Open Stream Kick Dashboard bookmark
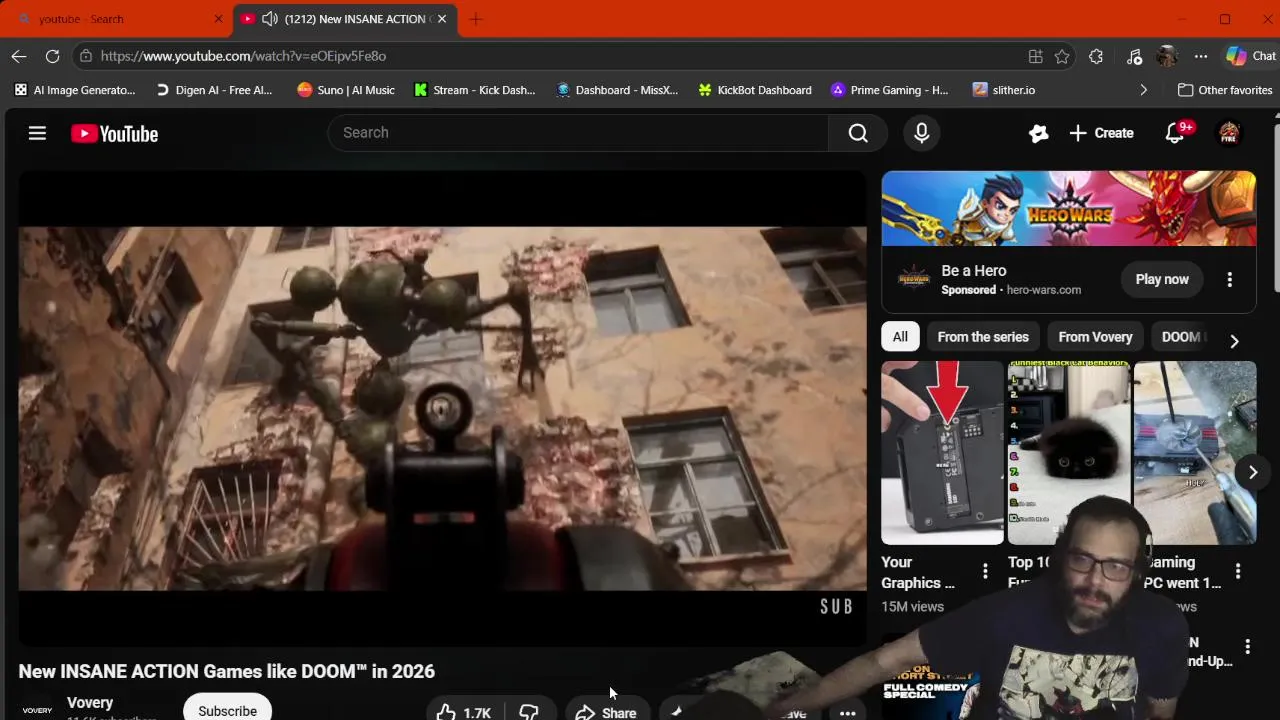Screen dimensions: 1280x720 pos(475,90)
